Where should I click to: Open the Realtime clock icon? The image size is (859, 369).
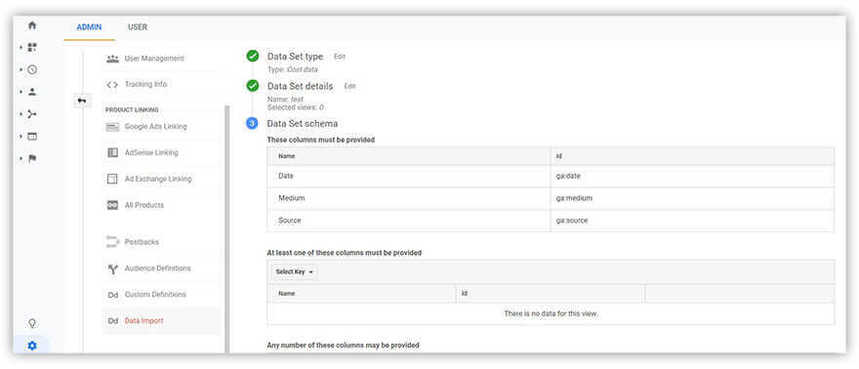32,70
